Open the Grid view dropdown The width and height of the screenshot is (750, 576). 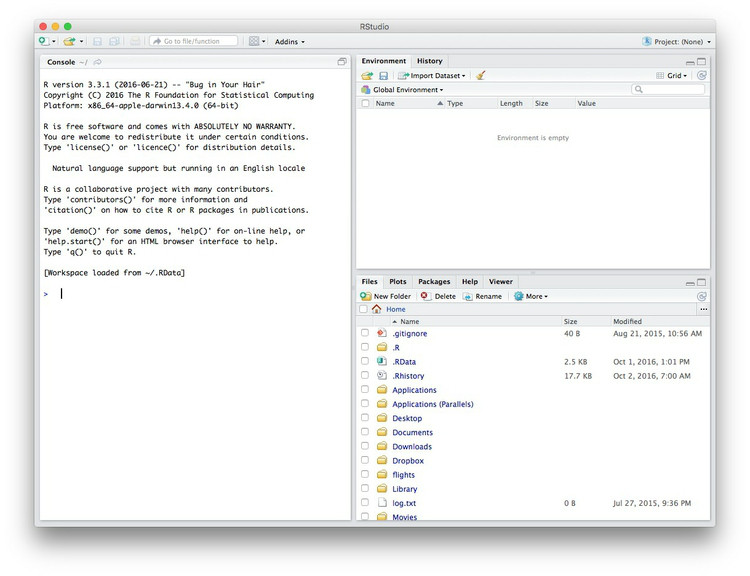pyautogui.click(x=672, y=76)
